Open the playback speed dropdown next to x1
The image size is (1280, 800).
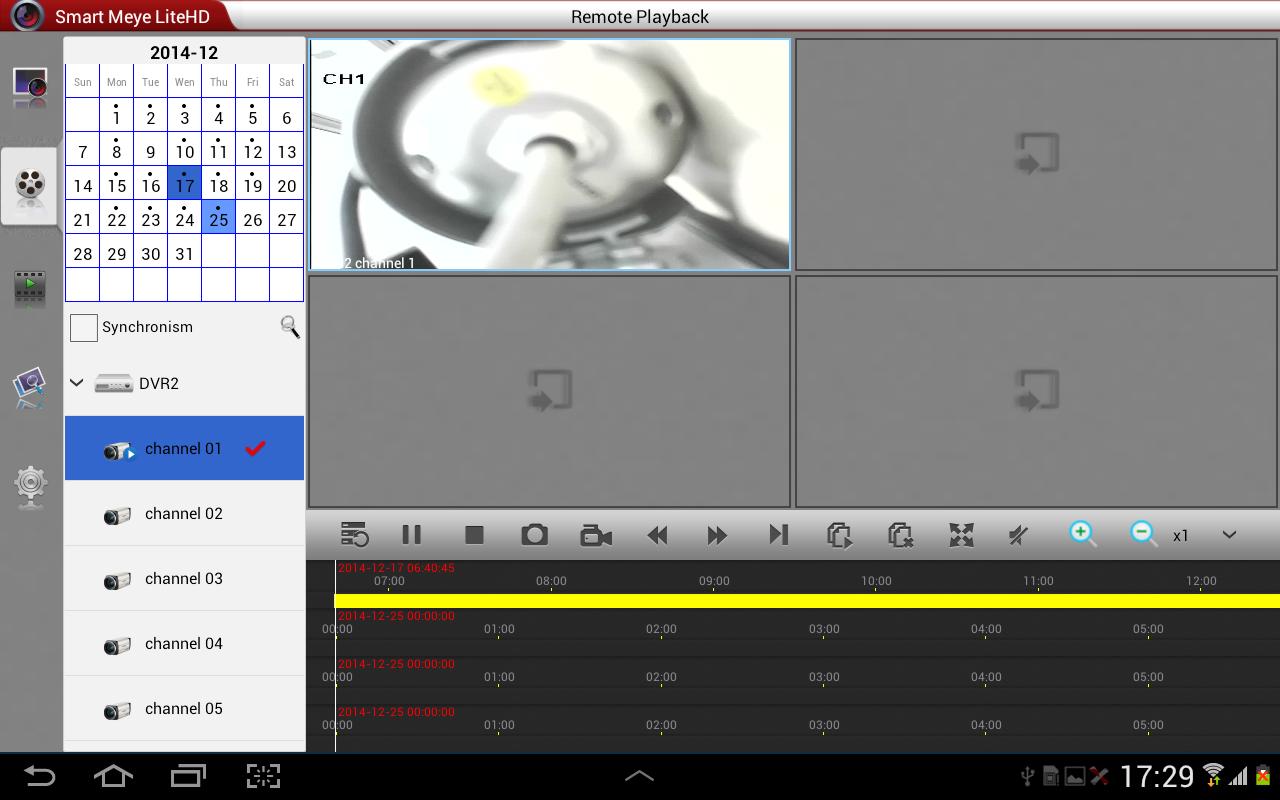tap(1229, 535)
